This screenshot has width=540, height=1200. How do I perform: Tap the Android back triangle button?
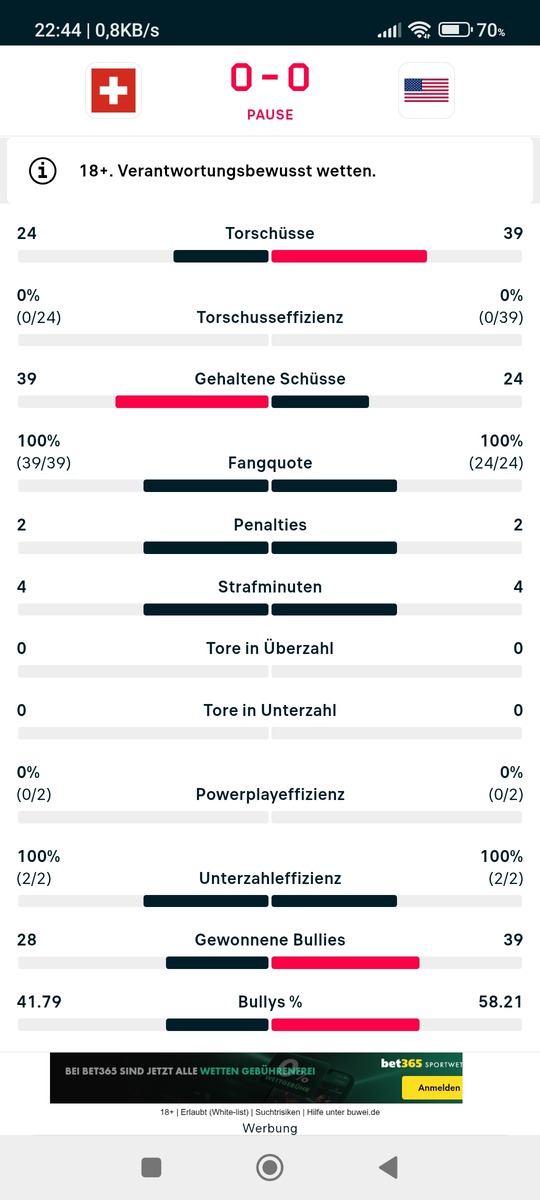(x=388, y=1167)
